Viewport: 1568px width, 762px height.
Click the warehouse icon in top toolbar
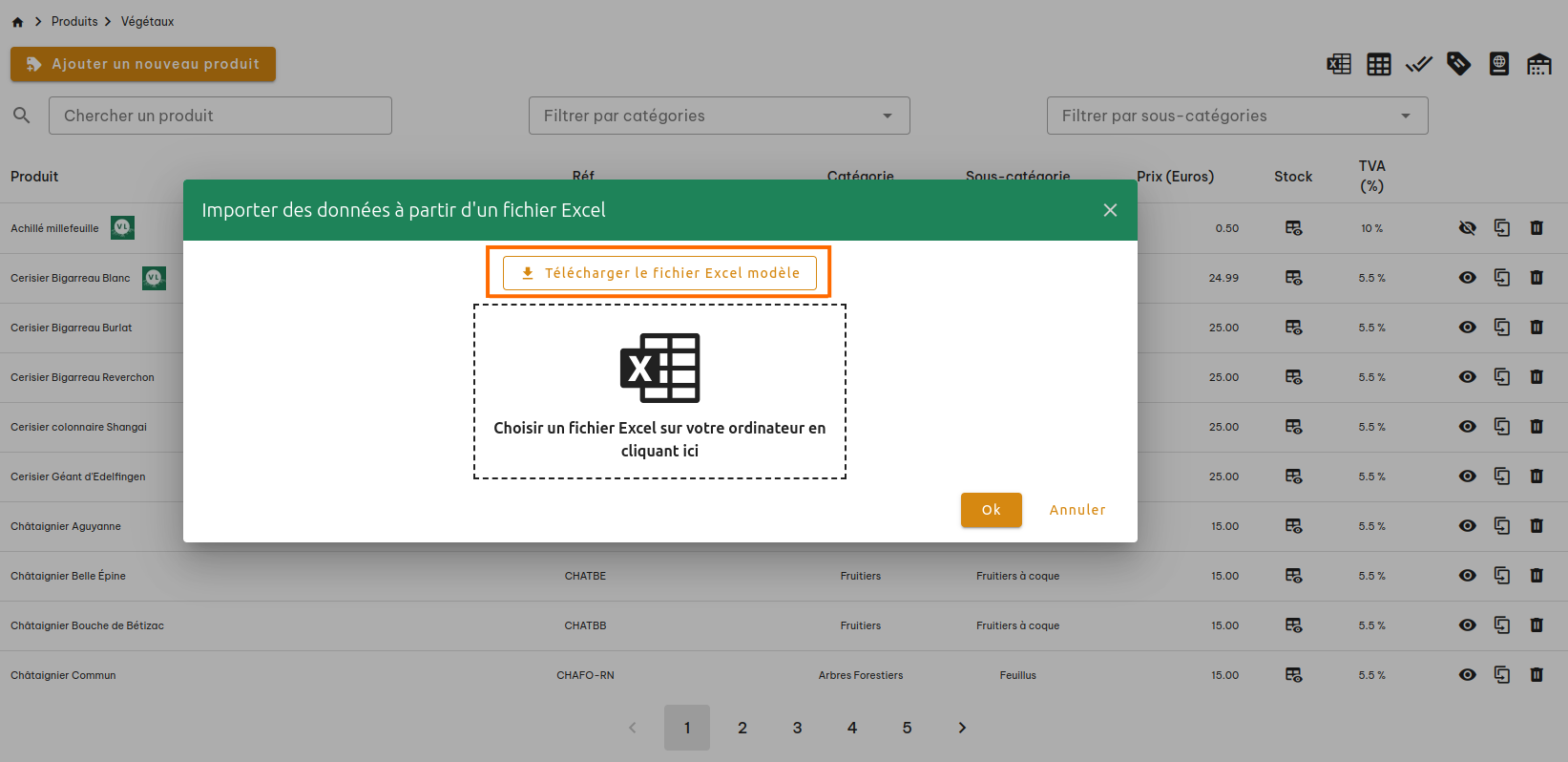(x=1538, y=64)
